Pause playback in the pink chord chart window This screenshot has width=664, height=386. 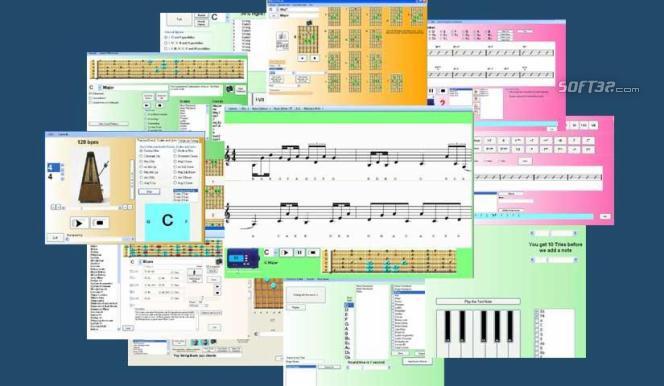(x=431, y=91)
